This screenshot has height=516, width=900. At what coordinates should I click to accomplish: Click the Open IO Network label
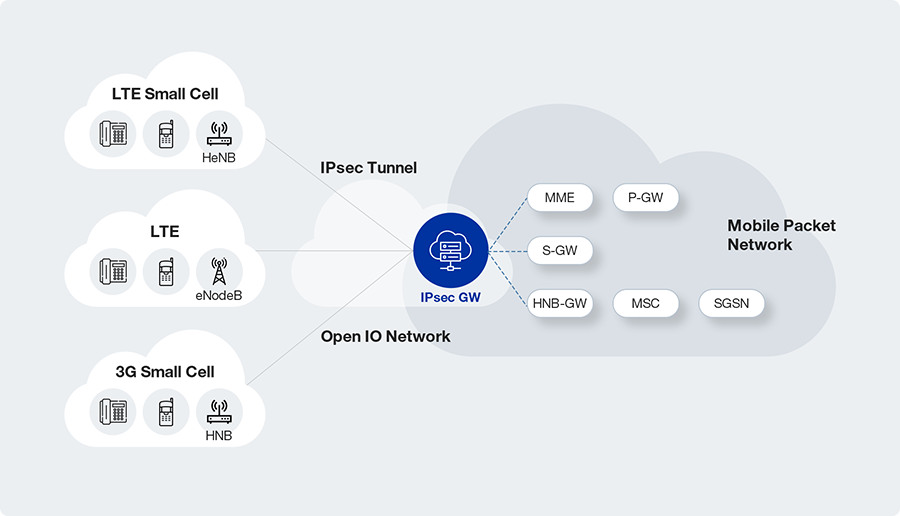tap(385, 336)
